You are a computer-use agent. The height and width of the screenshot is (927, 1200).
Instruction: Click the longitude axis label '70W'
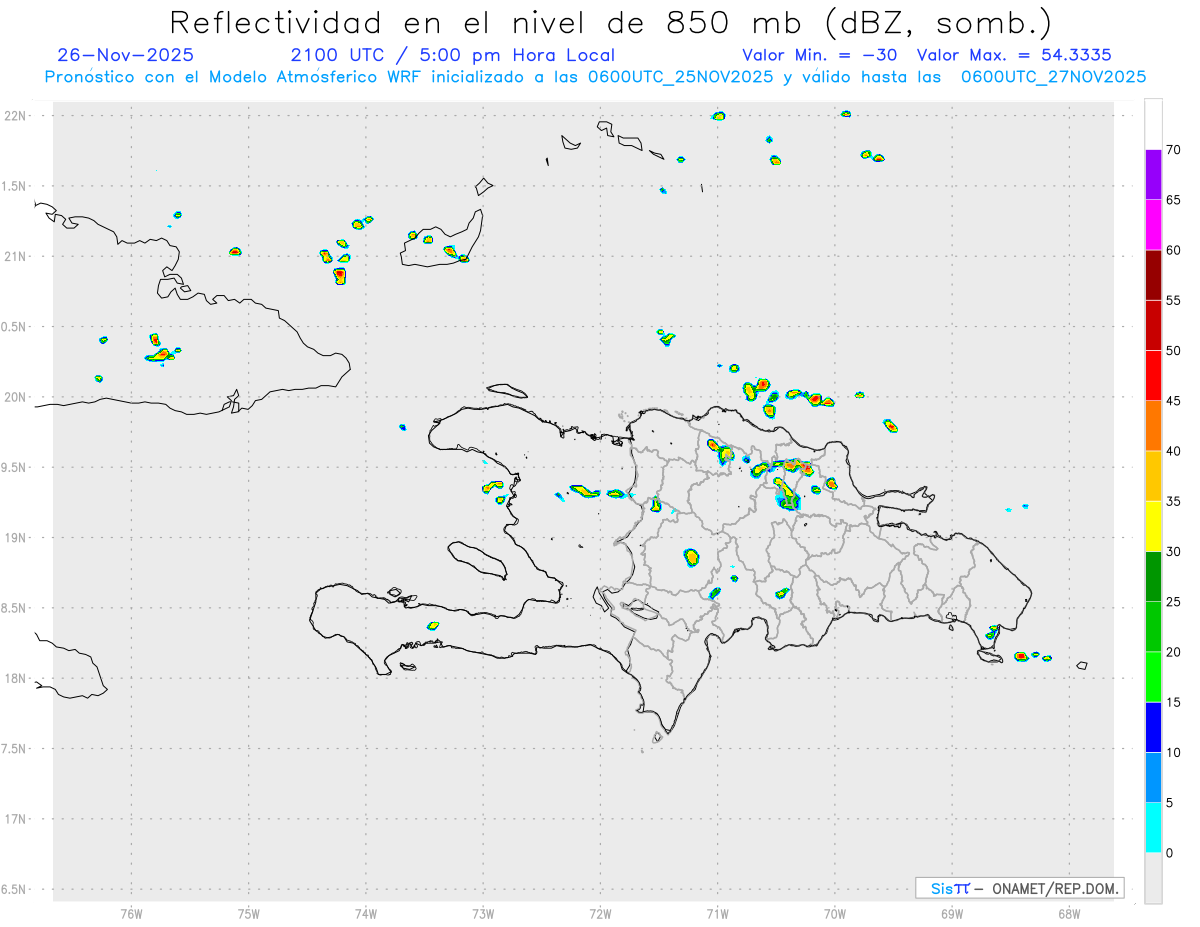click(x=835, y=912)
